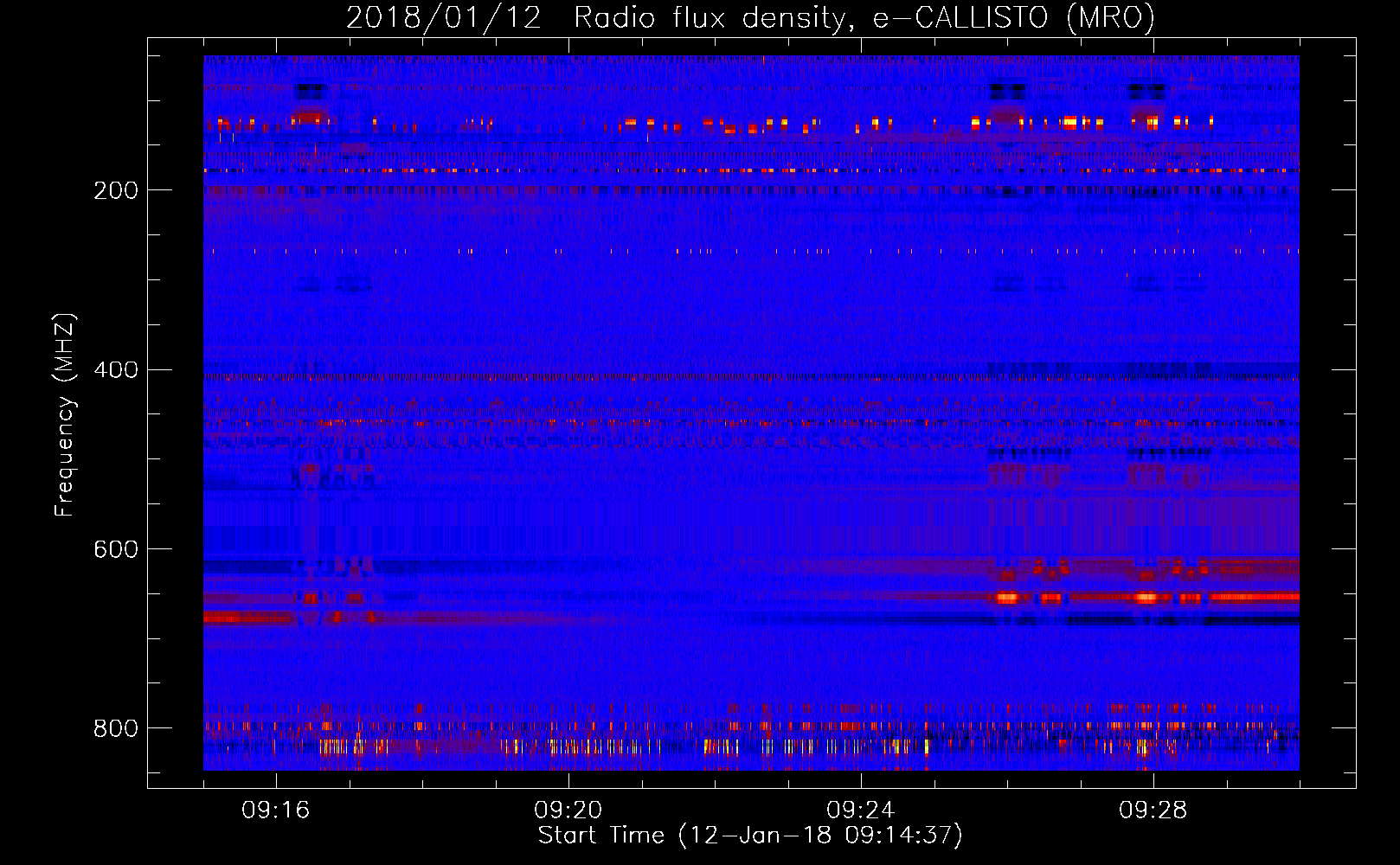Select the 'Frequency (MHZ)' axis label

(x=65, y=415)
